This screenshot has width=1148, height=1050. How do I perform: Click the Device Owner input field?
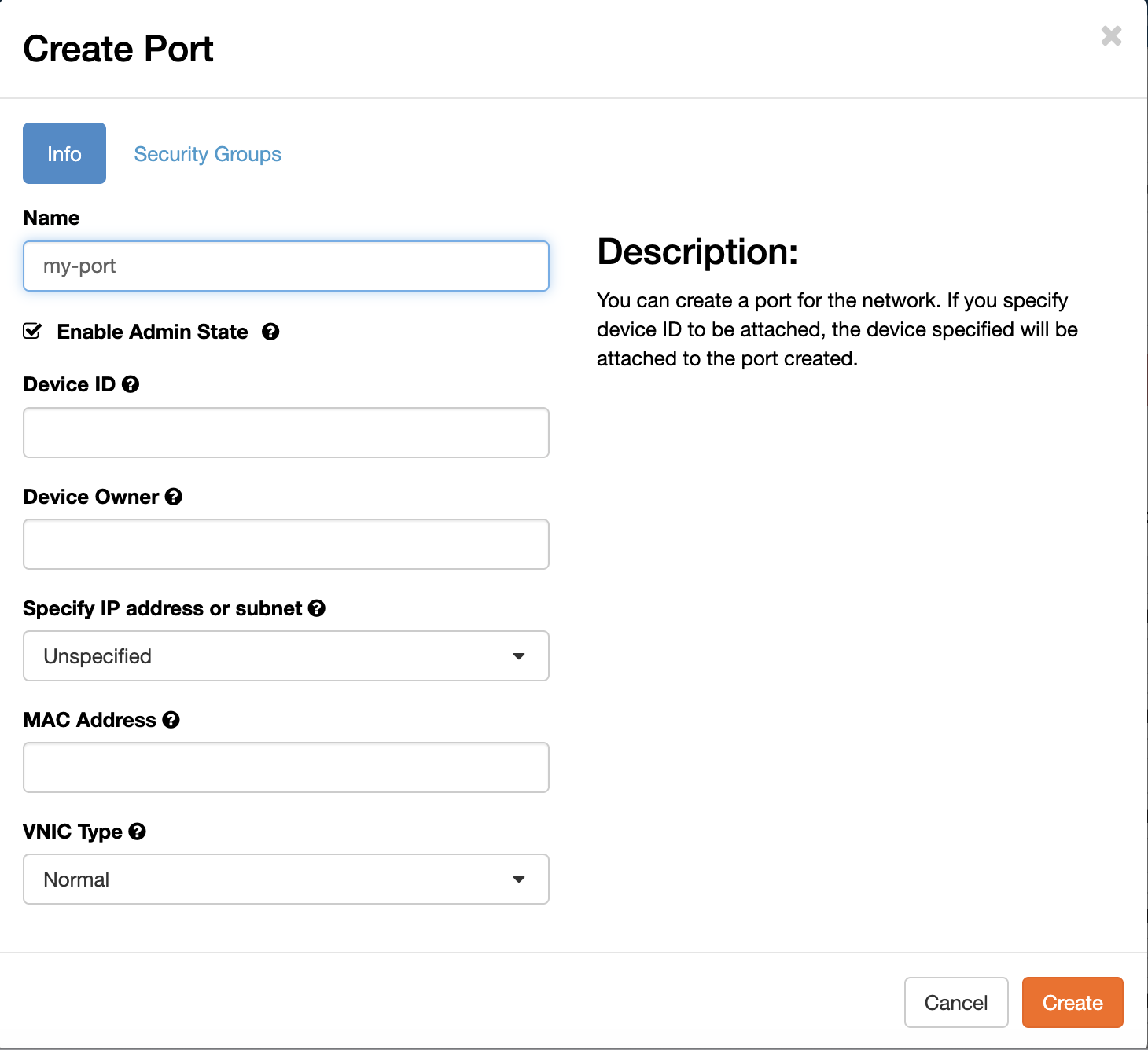tap(285, 544)
